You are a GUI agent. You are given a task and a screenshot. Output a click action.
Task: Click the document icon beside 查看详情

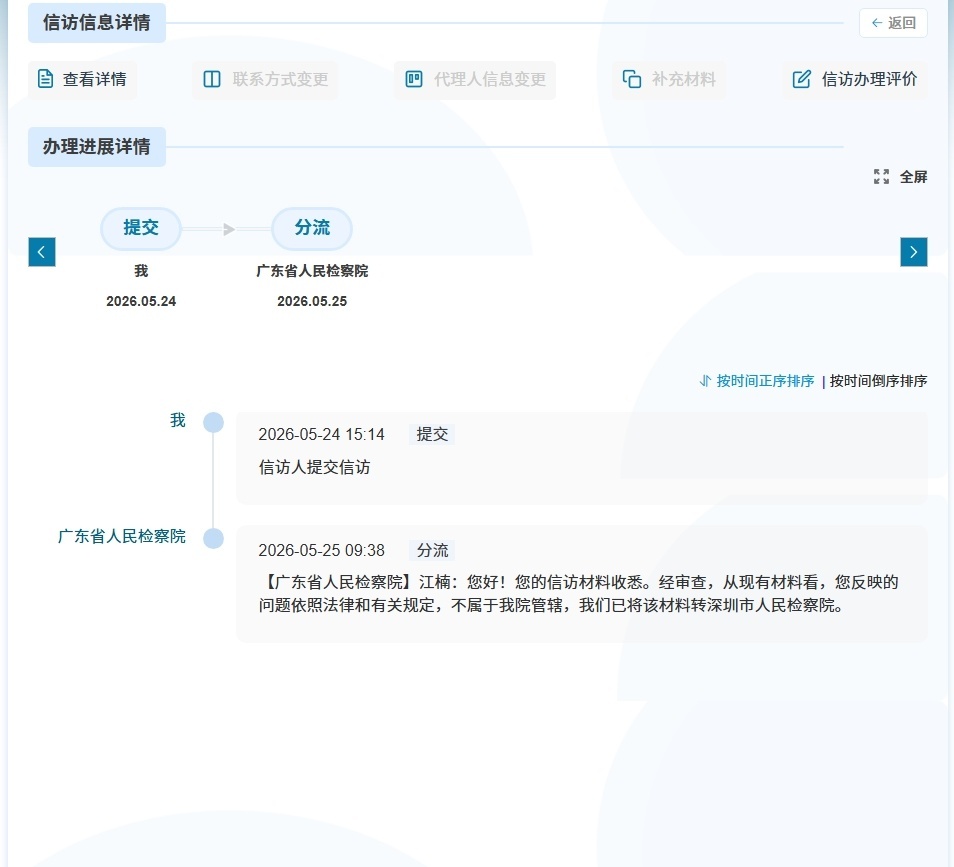click(46, 79)
